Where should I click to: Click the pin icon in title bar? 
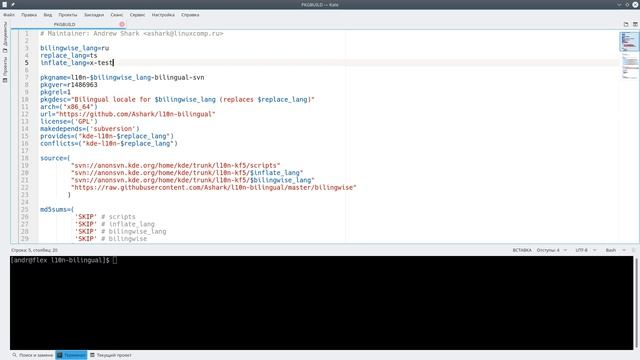coord(13,4)
